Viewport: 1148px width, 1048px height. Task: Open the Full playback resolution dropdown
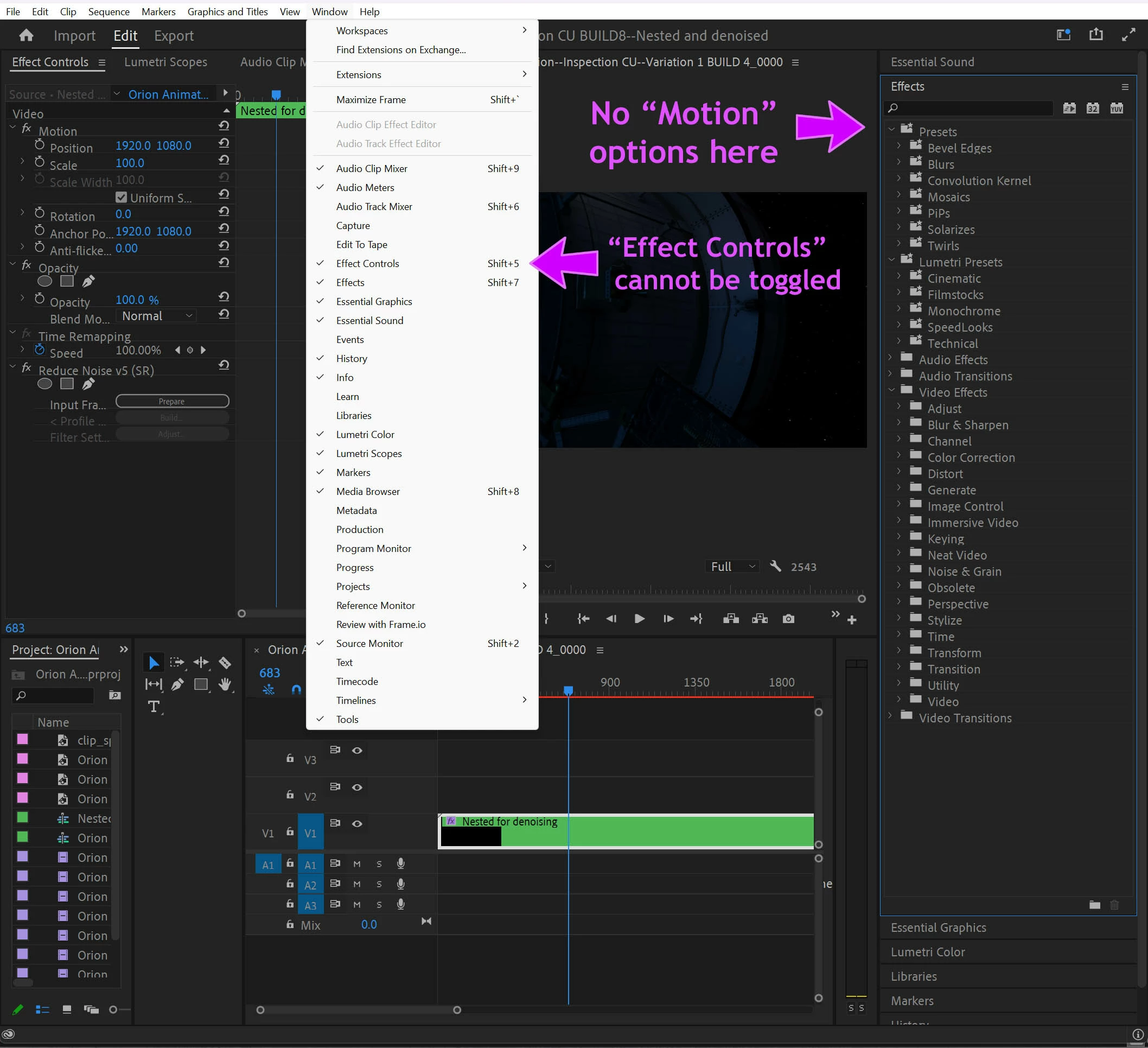(732, 566)
